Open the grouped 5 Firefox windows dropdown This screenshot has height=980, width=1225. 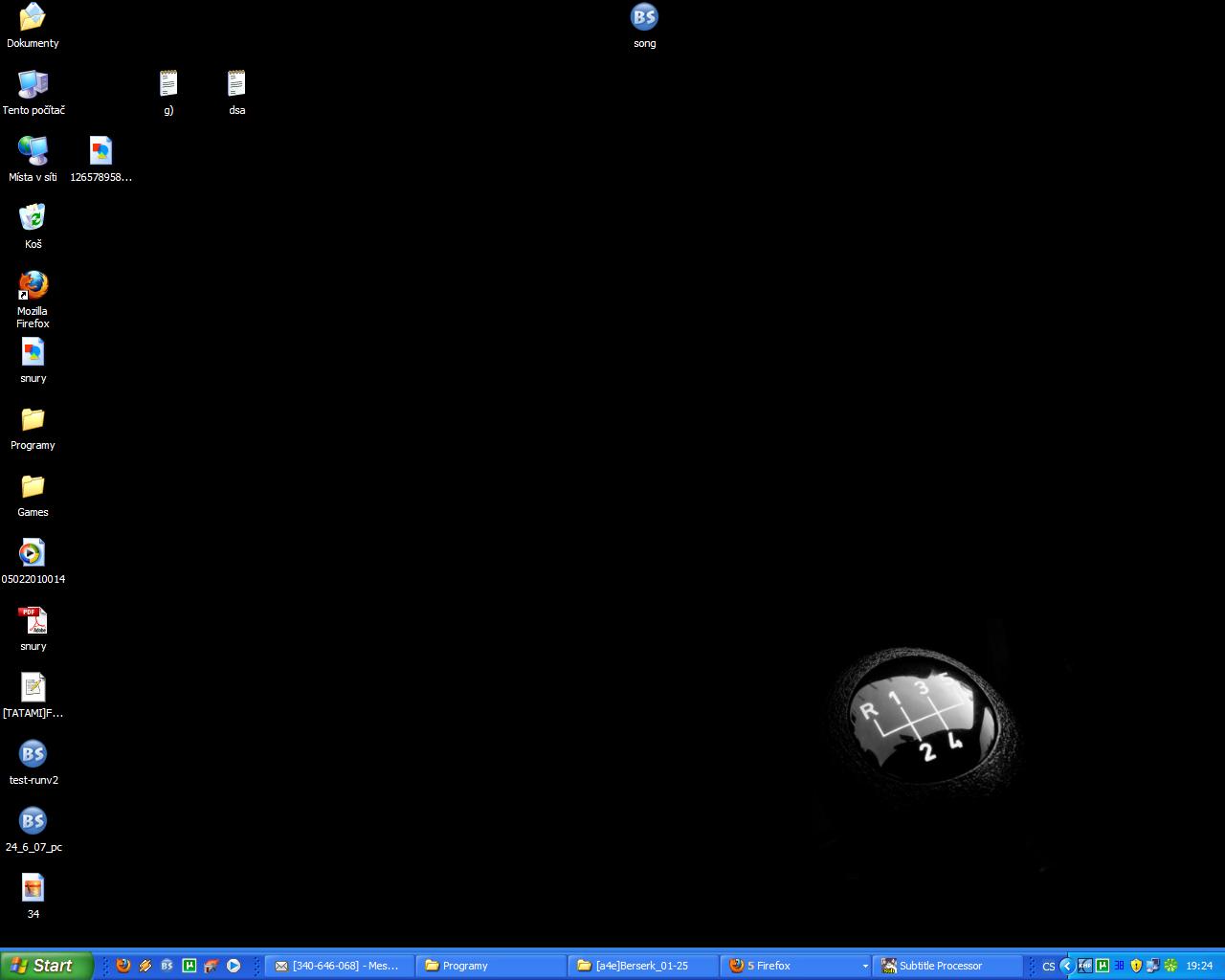coord(865,967)
